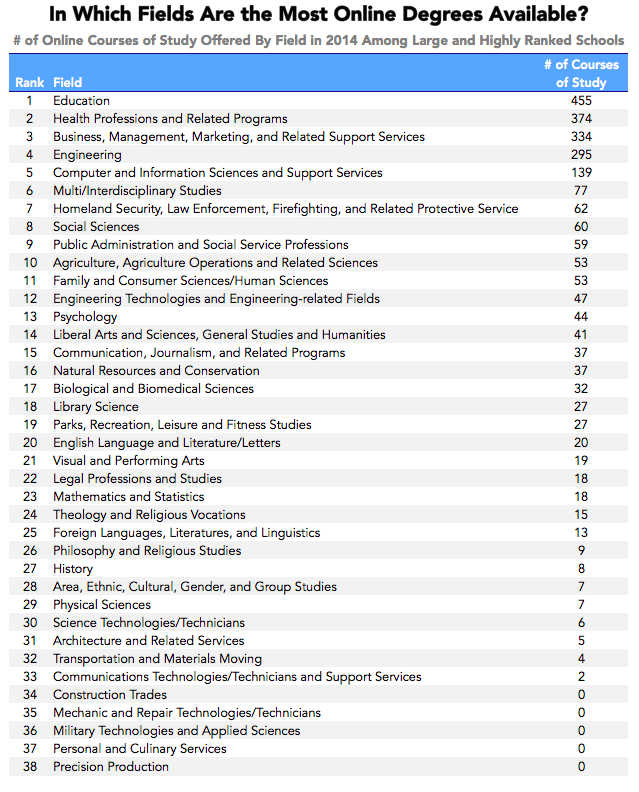Select 'Physical Sciences' in the table
Image resolution: width=639 pixels, height=792 pixels.
click(x=102, y=605)
